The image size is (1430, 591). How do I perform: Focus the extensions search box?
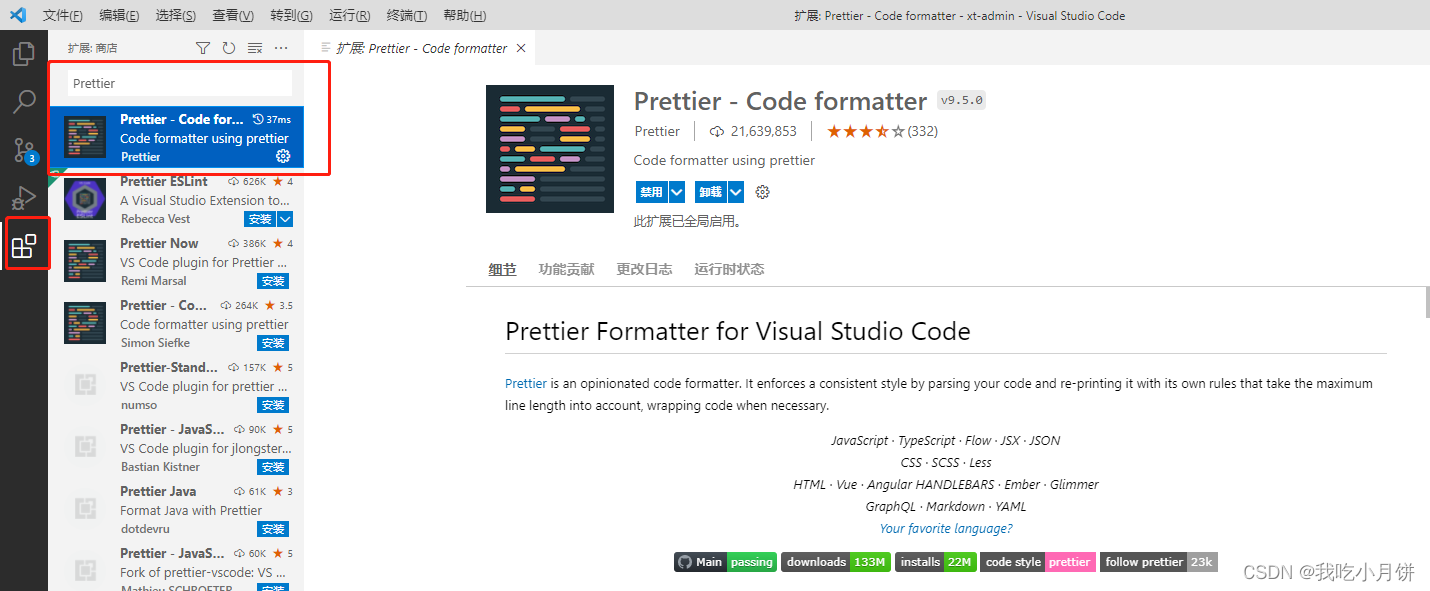(180, 83)
